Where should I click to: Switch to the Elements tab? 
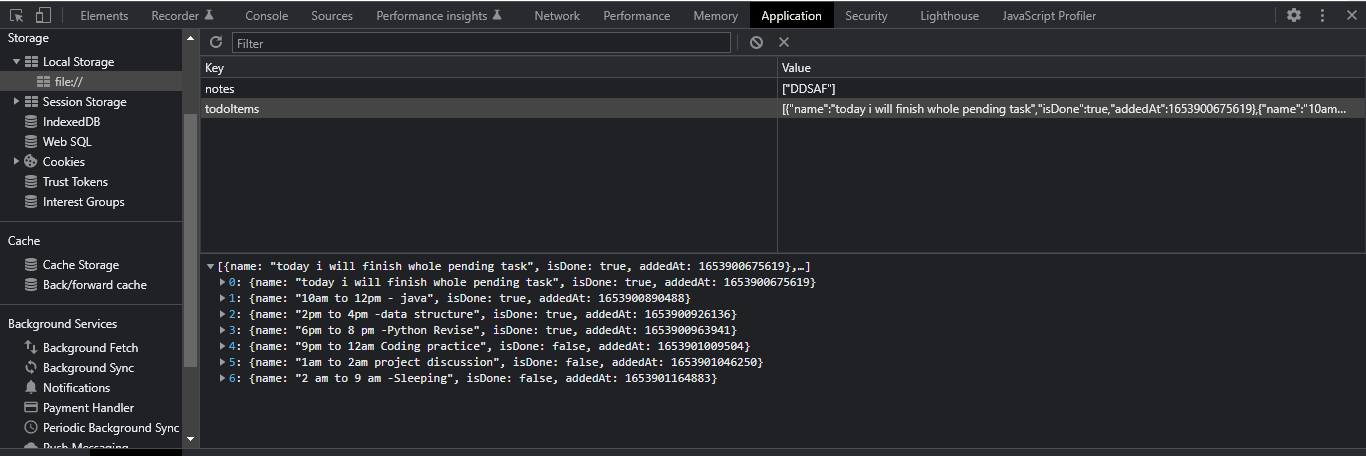click(104, 15)
